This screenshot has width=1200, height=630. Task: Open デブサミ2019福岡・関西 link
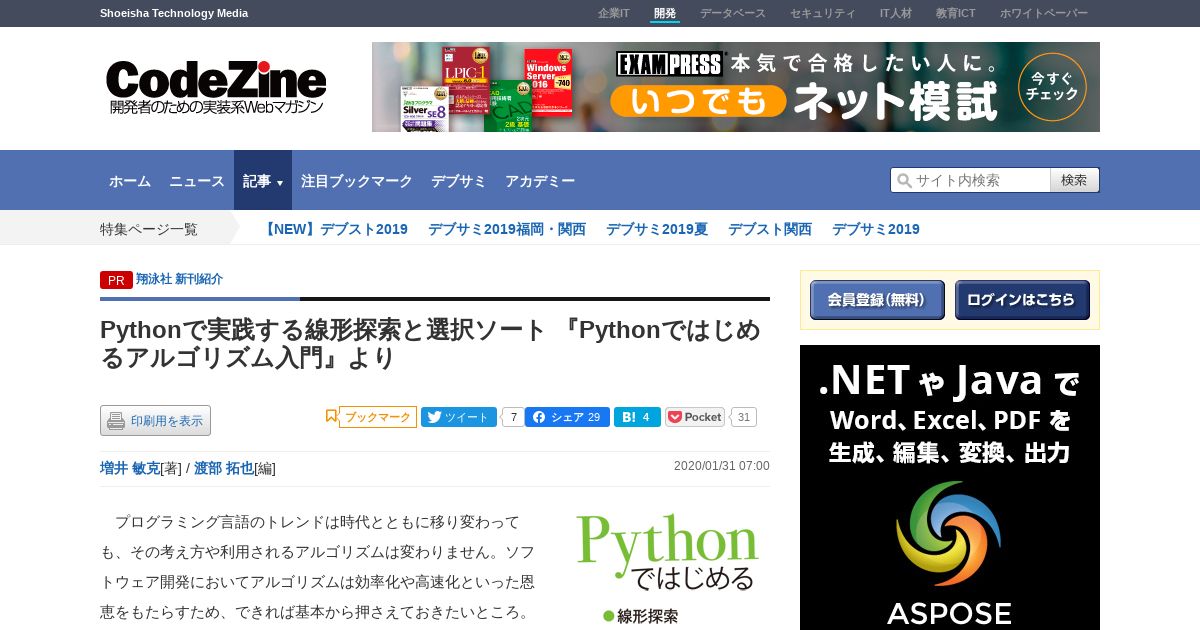(x=507, y=229)
